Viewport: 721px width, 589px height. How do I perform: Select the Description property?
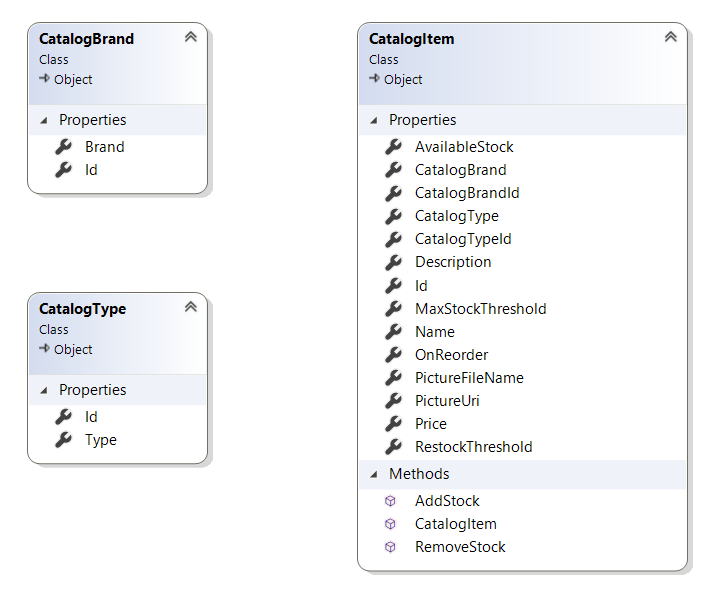coord(453,262)
